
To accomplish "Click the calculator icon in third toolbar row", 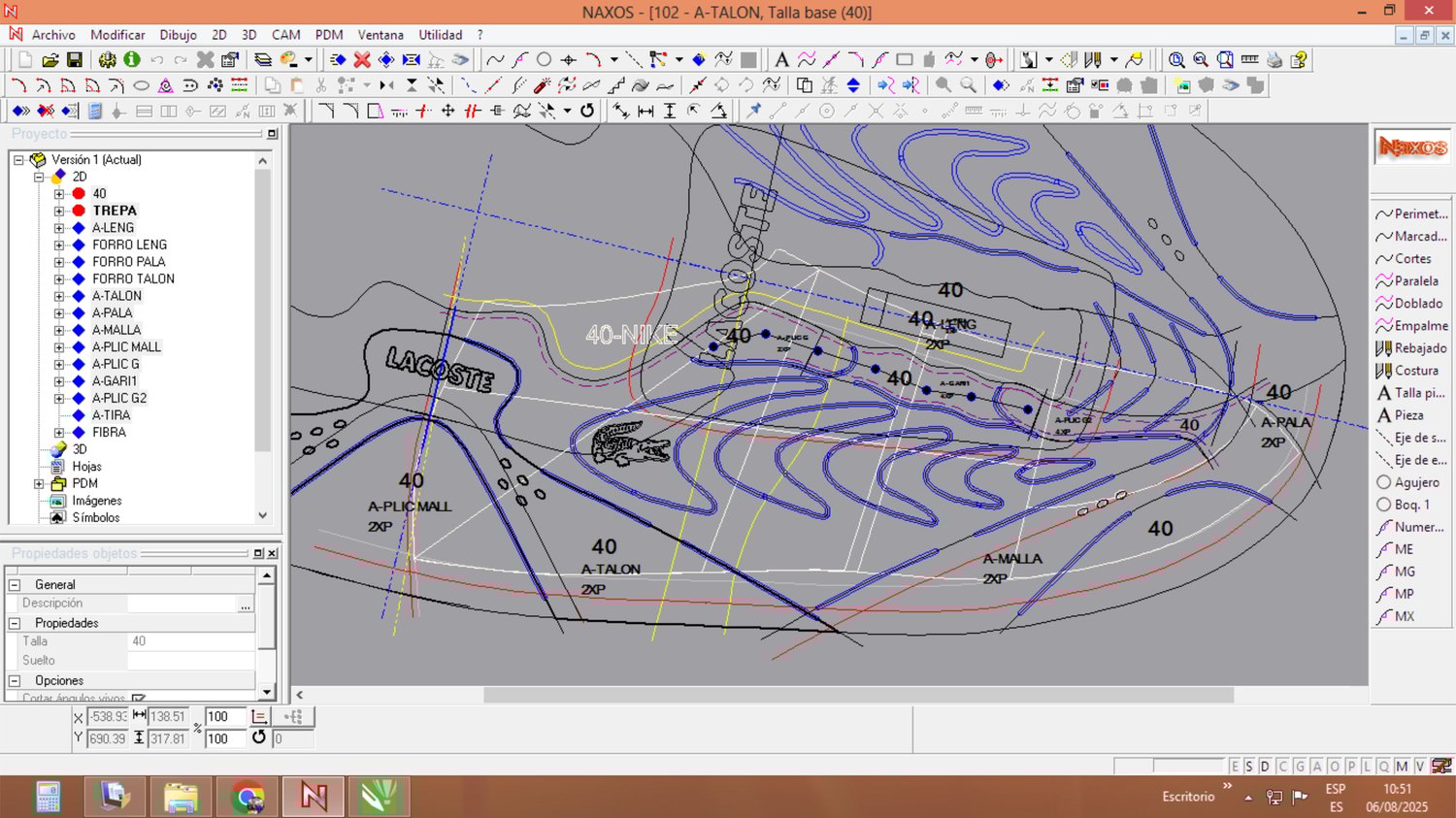I will coord(95,111).
